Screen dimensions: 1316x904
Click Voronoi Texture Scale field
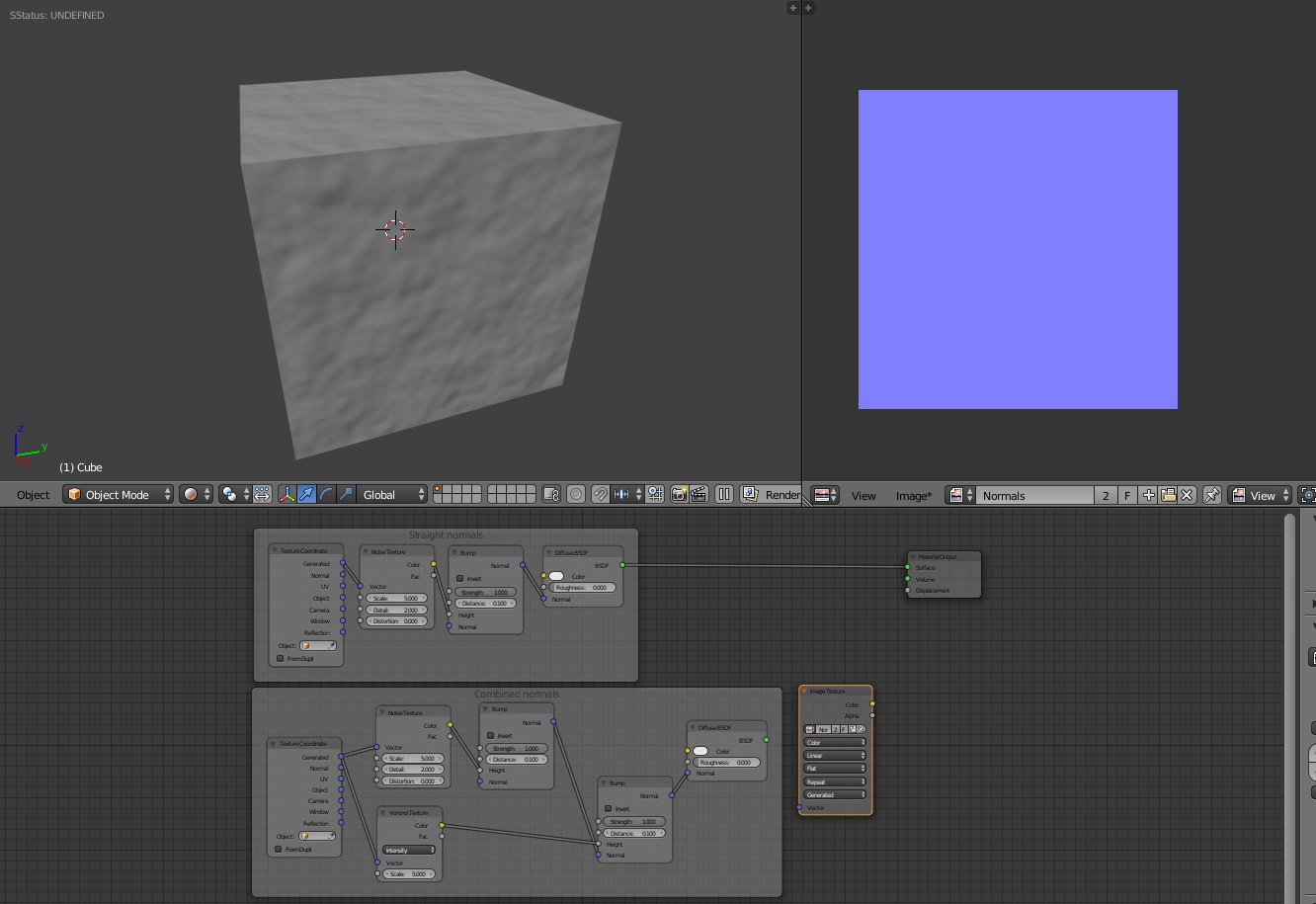tap(409, 873)
